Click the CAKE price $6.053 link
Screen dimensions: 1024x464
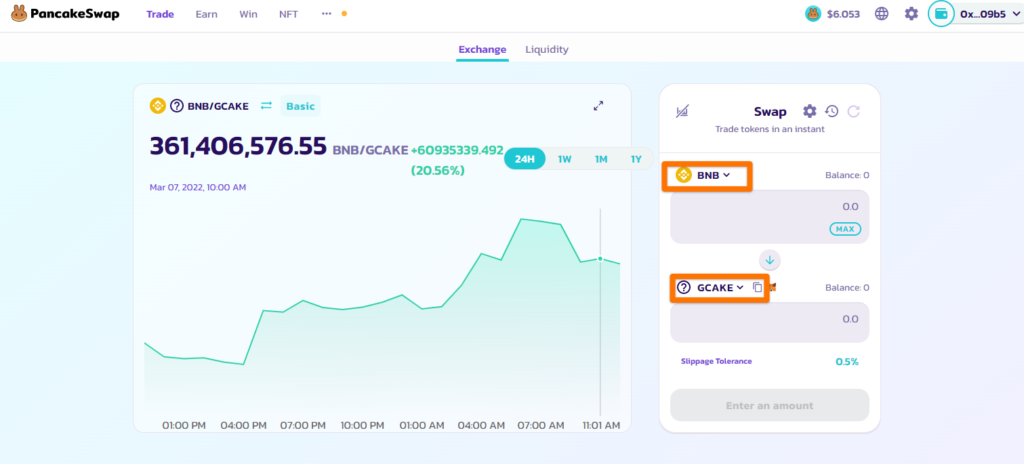coord(833,14)
